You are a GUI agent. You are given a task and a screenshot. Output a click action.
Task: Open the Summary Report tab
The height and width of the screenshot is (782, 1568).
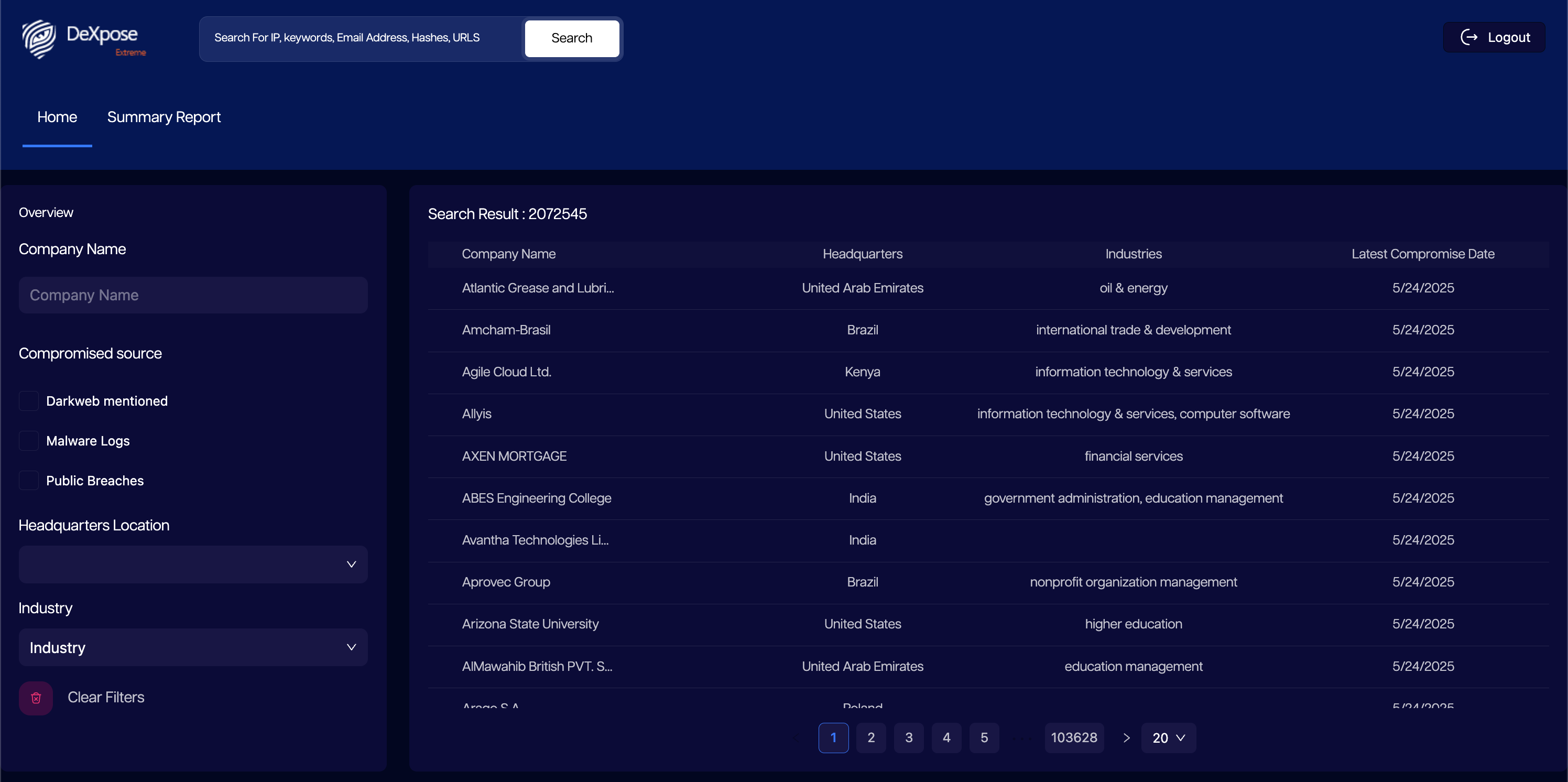point(164,117)
